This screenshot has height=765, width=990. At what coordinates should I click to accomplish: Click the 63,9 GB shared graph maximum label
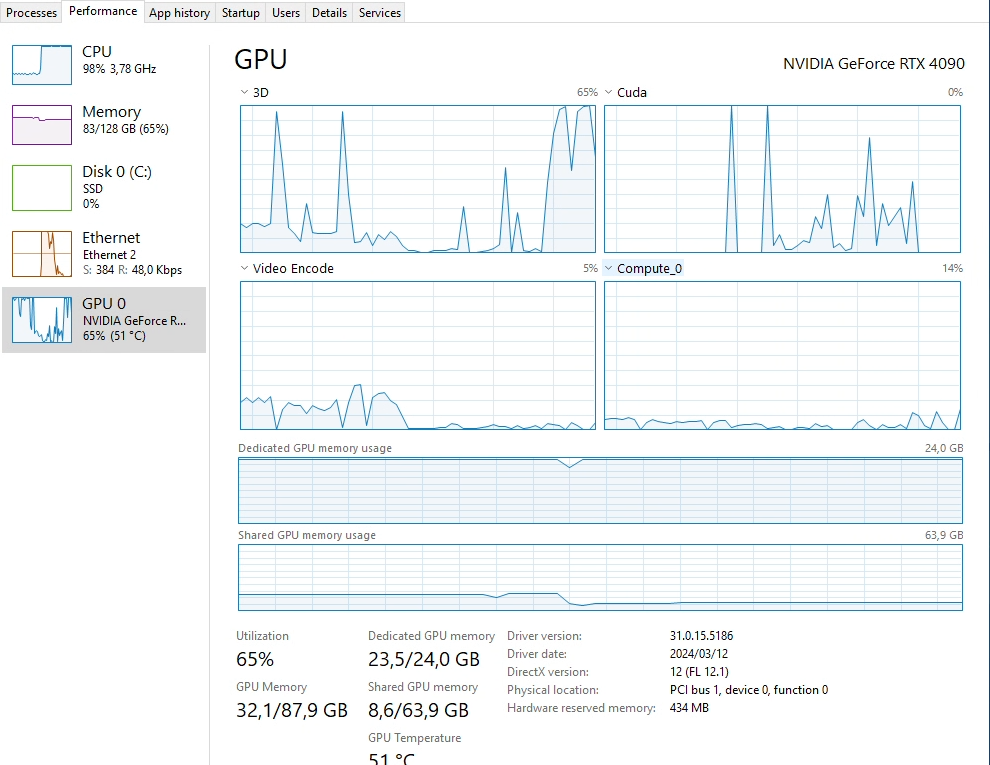tap(944, 535)
